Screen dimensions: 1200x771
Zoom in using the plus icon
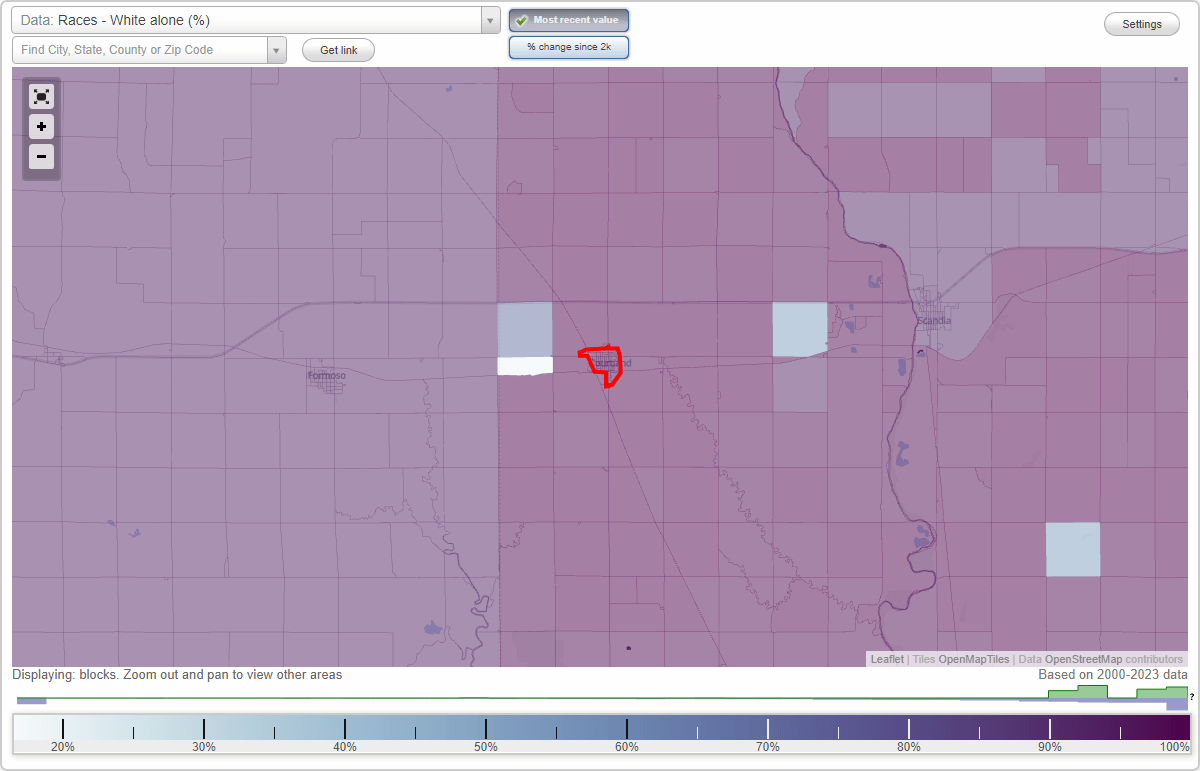coord(41,126)
